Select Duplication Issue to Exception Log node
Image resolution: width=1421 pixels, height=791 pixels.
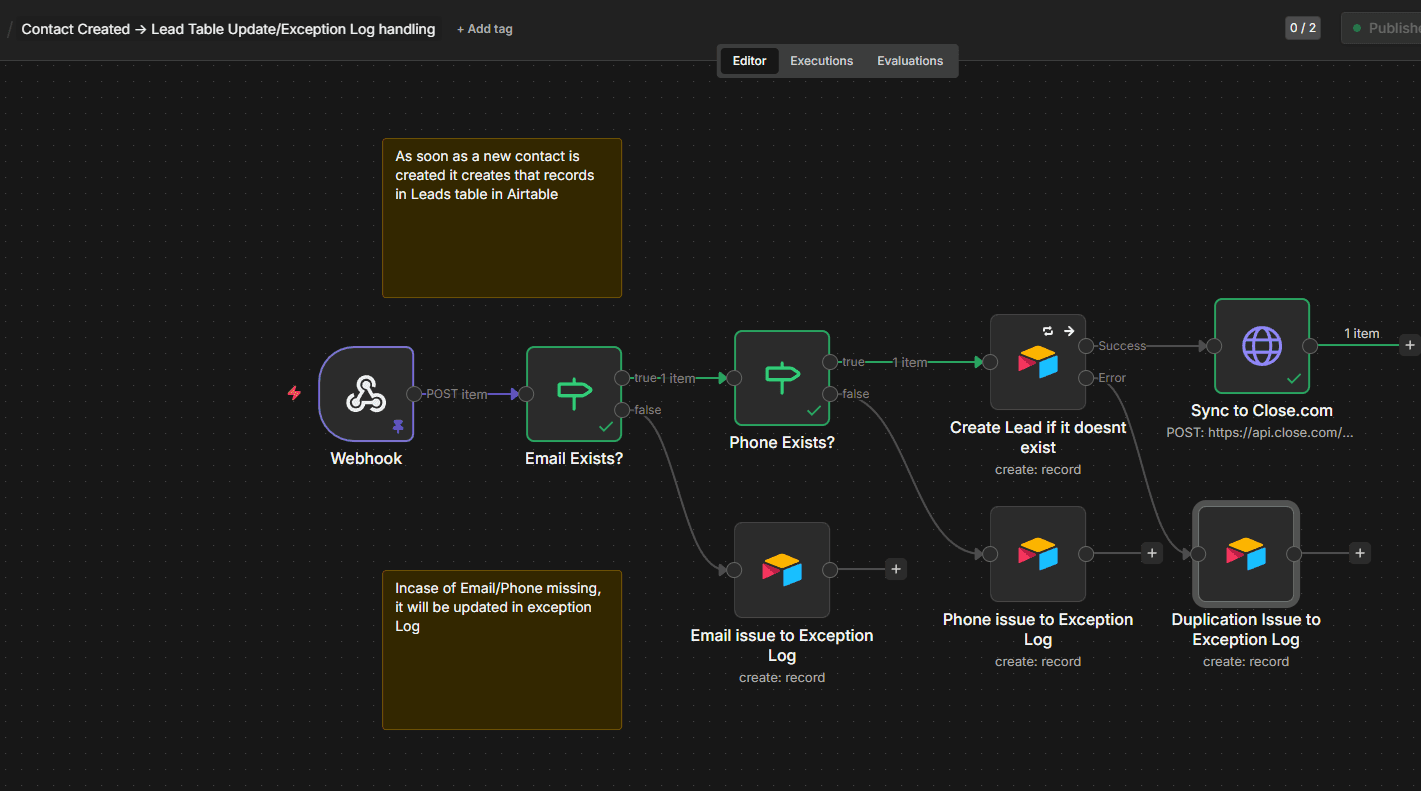[x=1246, y=554]
